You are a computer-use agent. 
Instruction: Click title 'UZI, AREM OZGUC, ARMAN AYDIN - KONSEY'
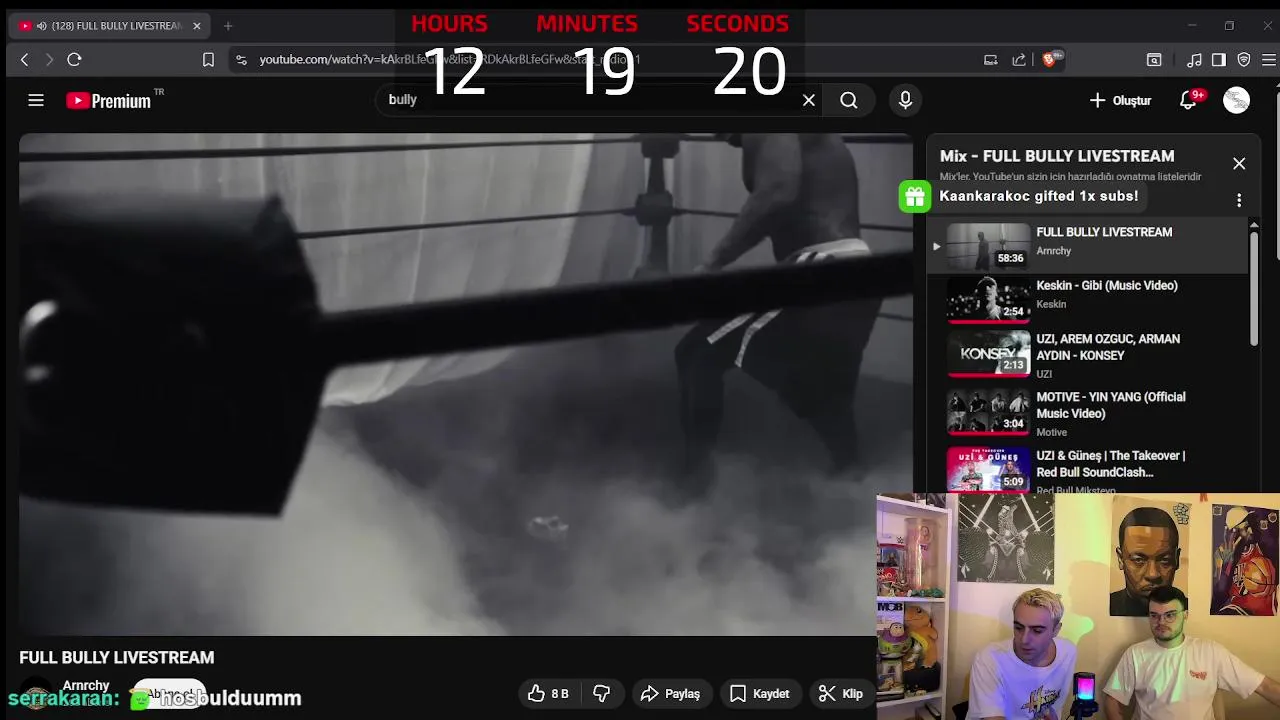coord(1108,348)
